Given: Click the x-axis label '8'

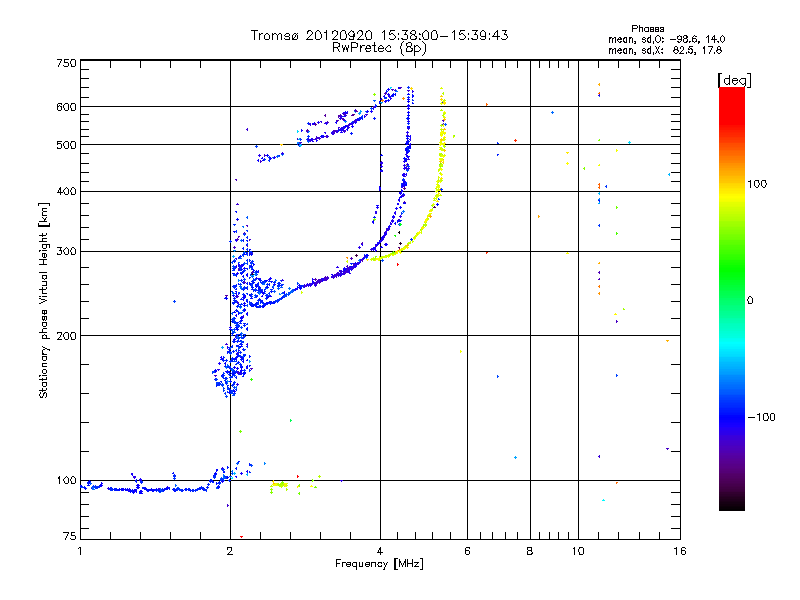Looking at the screenshot, I should (x=530, y=551).
